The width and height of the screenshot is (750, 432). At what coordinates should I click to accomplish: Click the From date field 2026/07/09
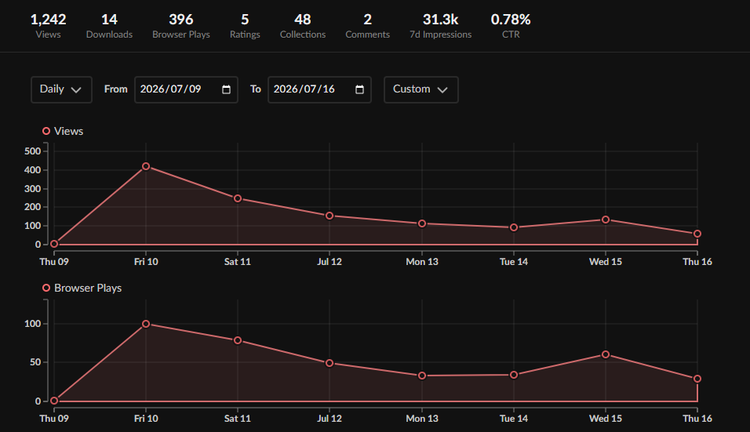(x=186, y=89)
